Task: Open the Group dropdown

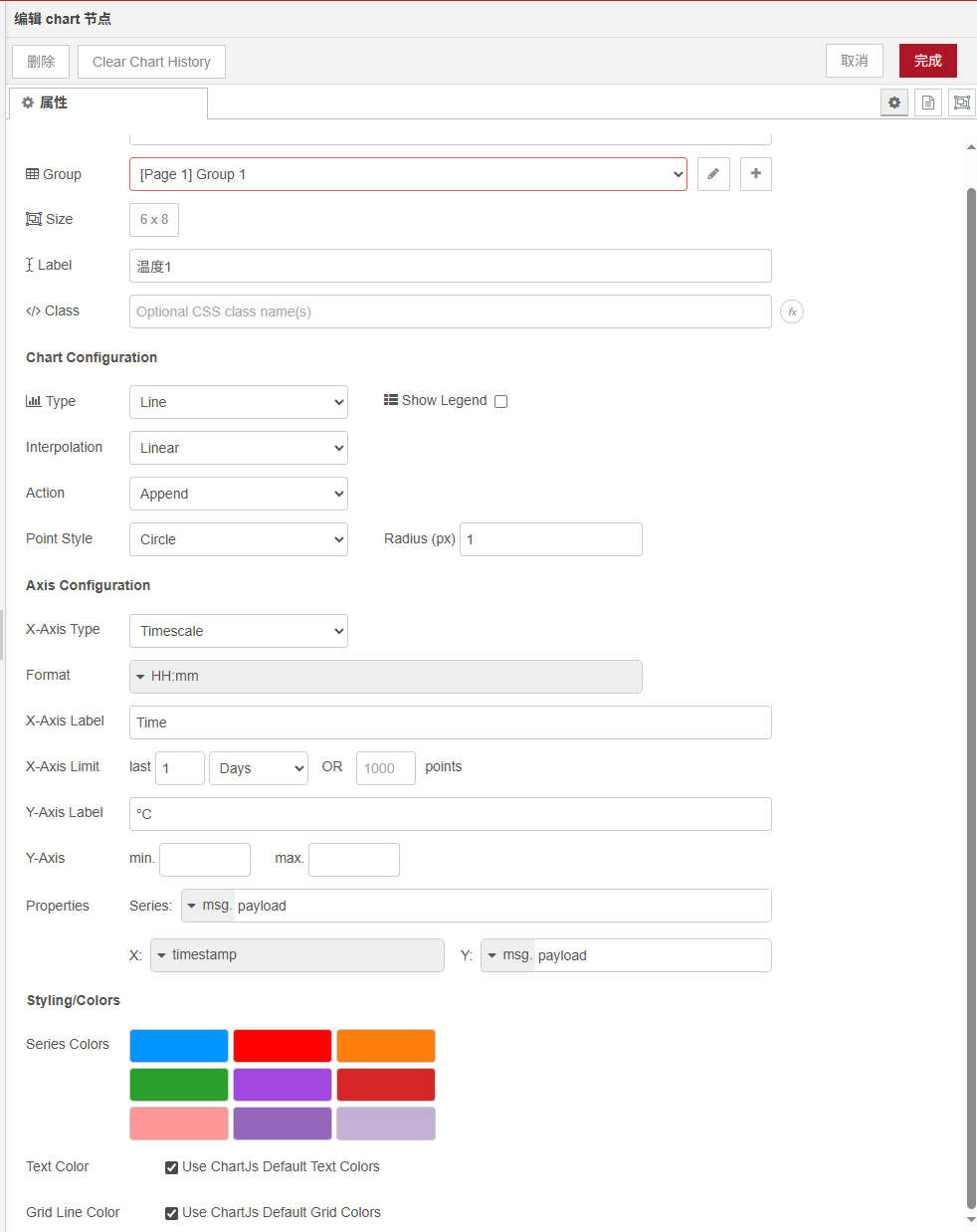Action: click(408, 174)
